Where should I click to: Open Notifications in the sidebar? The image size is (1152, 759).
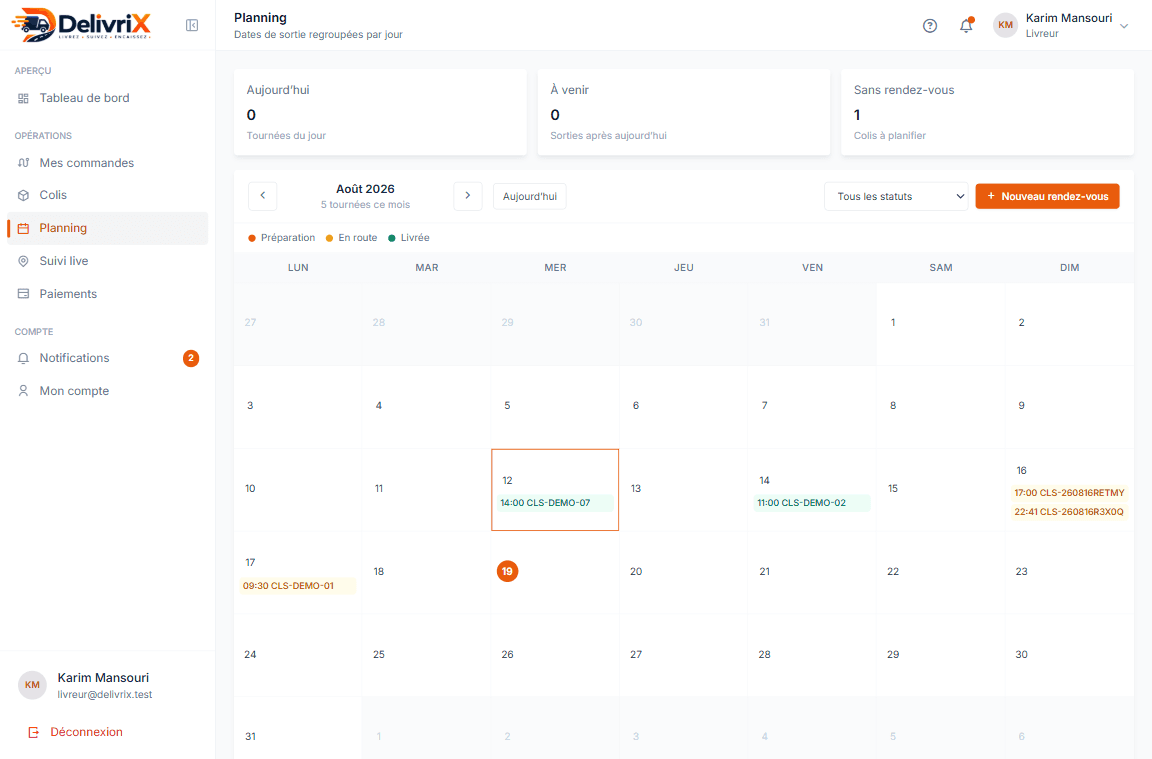coord(107,359)
